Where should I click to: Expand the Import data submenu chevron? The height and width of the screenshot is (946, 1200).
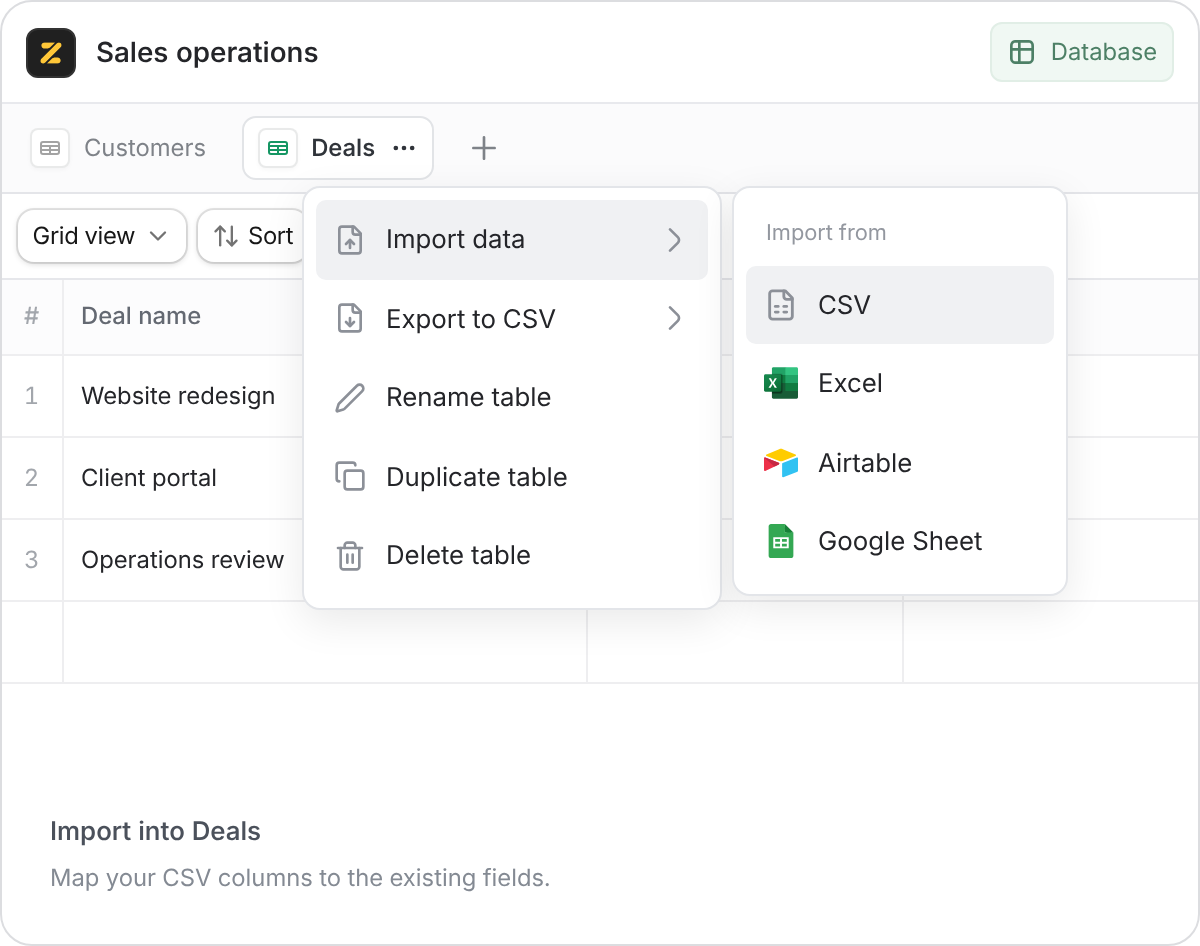tap(674, 240)
